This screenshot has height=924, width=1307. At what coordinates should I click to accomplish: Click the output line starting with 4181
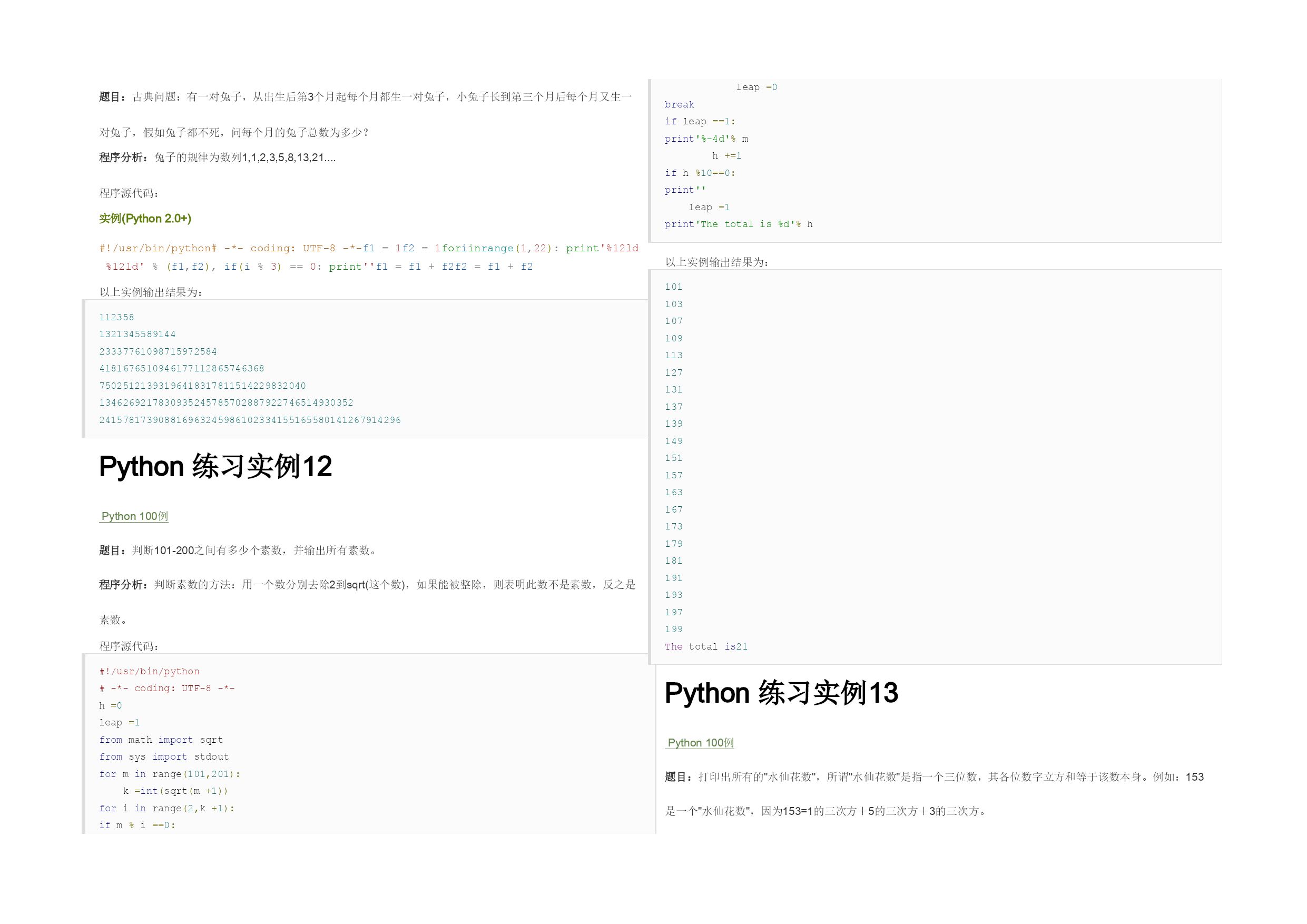coord(182,369)
